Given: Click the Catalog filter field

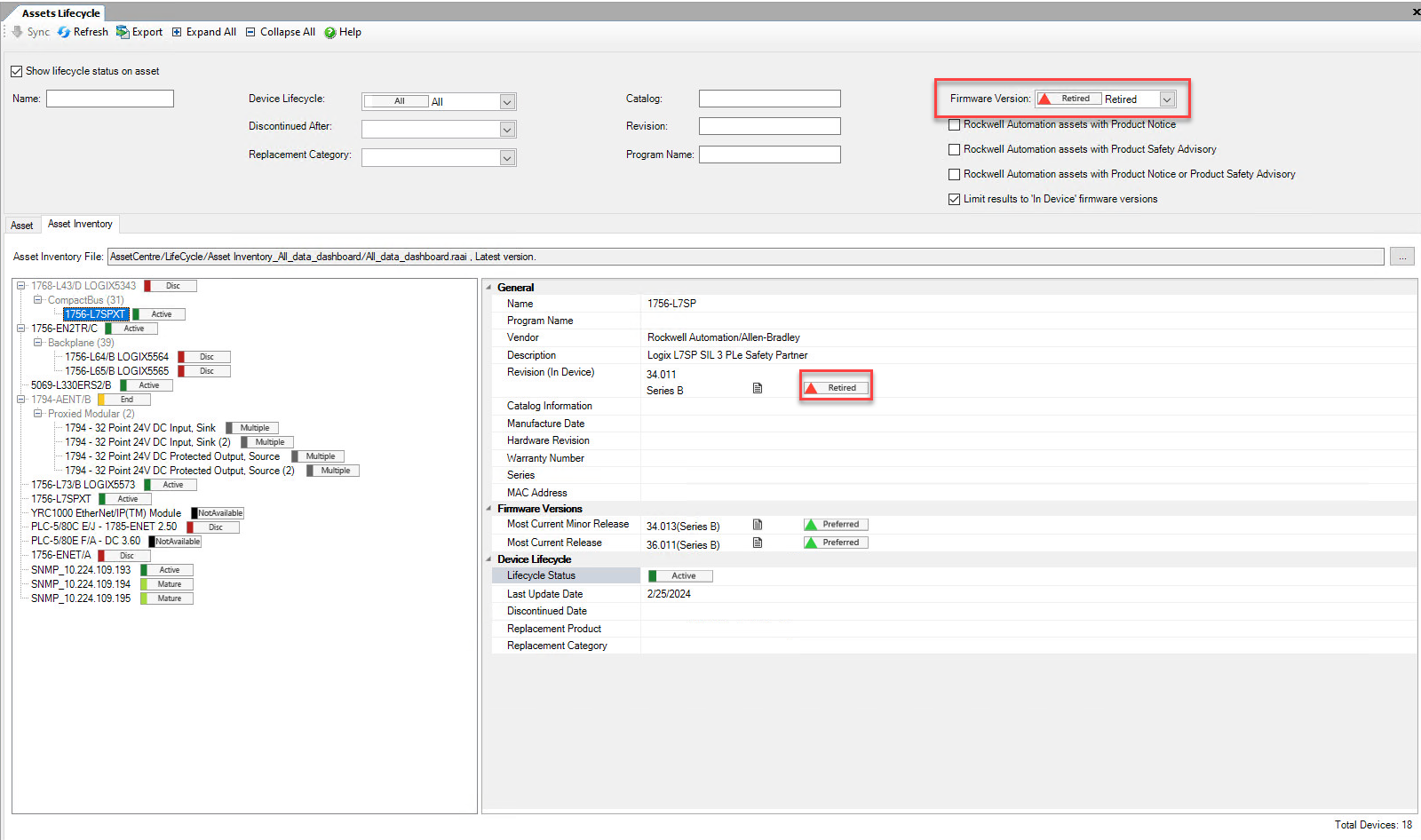Looking at the screenshot, I should pos(770,99).
